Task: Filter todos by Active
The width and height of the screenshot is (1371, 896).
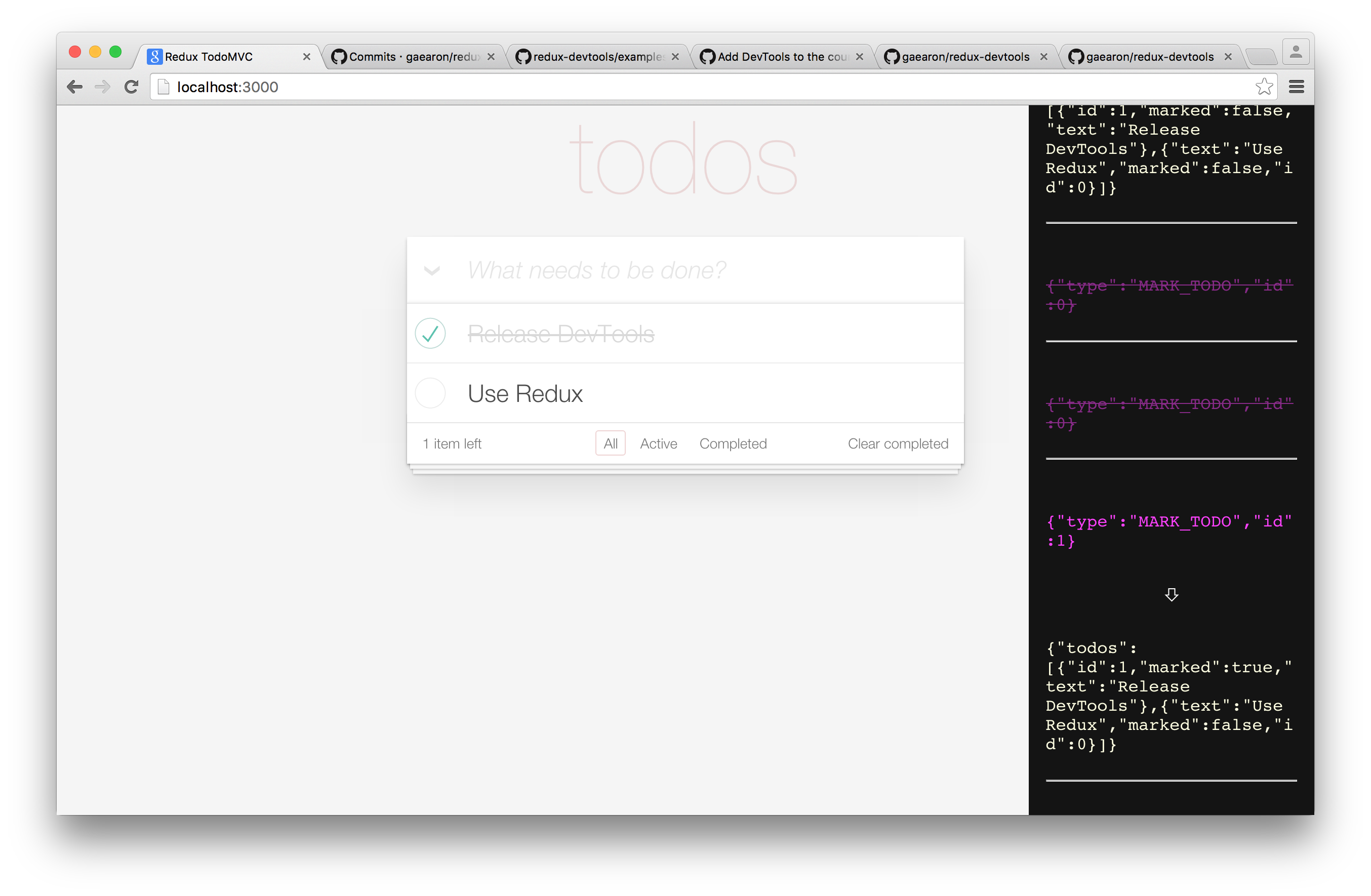Action: point(659,443)
